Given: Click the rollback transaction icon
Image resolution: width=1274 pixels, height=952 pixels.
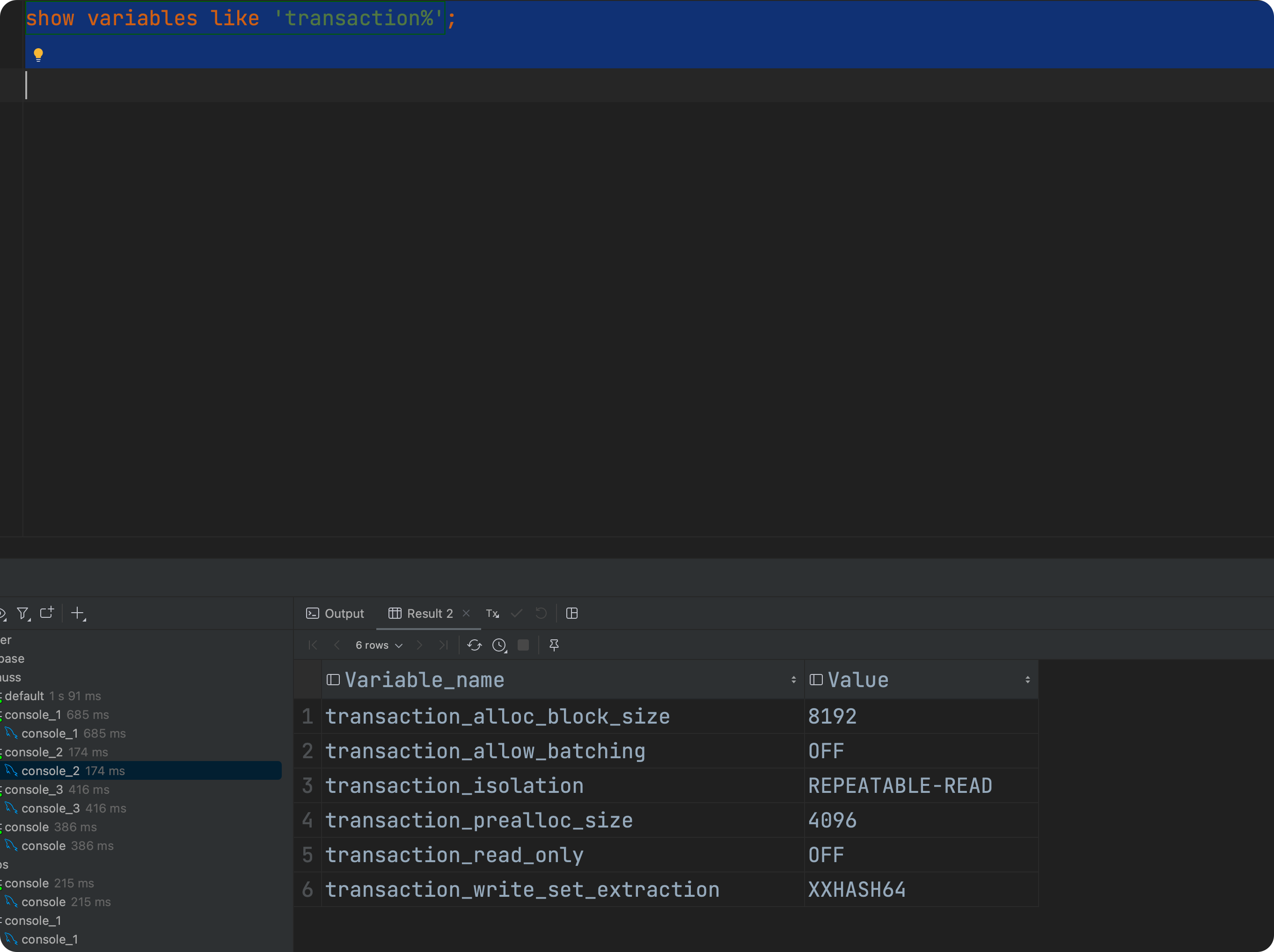Looking at the screenshot, I should (x=541, y=613).
